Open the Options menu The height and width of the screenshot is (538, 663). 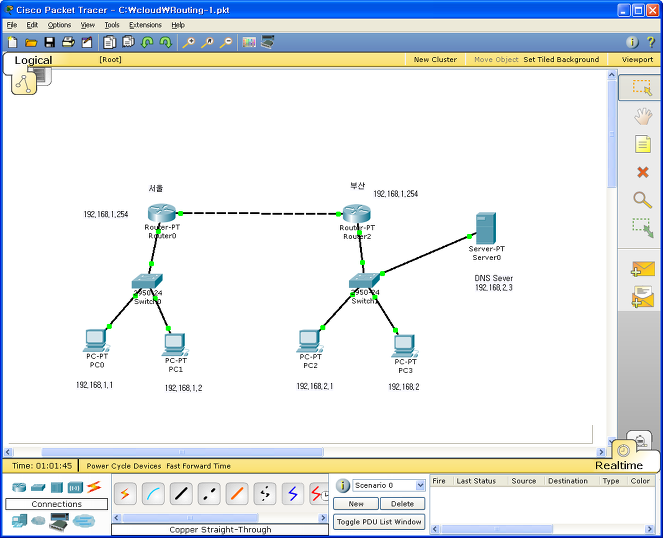point(59,25)
